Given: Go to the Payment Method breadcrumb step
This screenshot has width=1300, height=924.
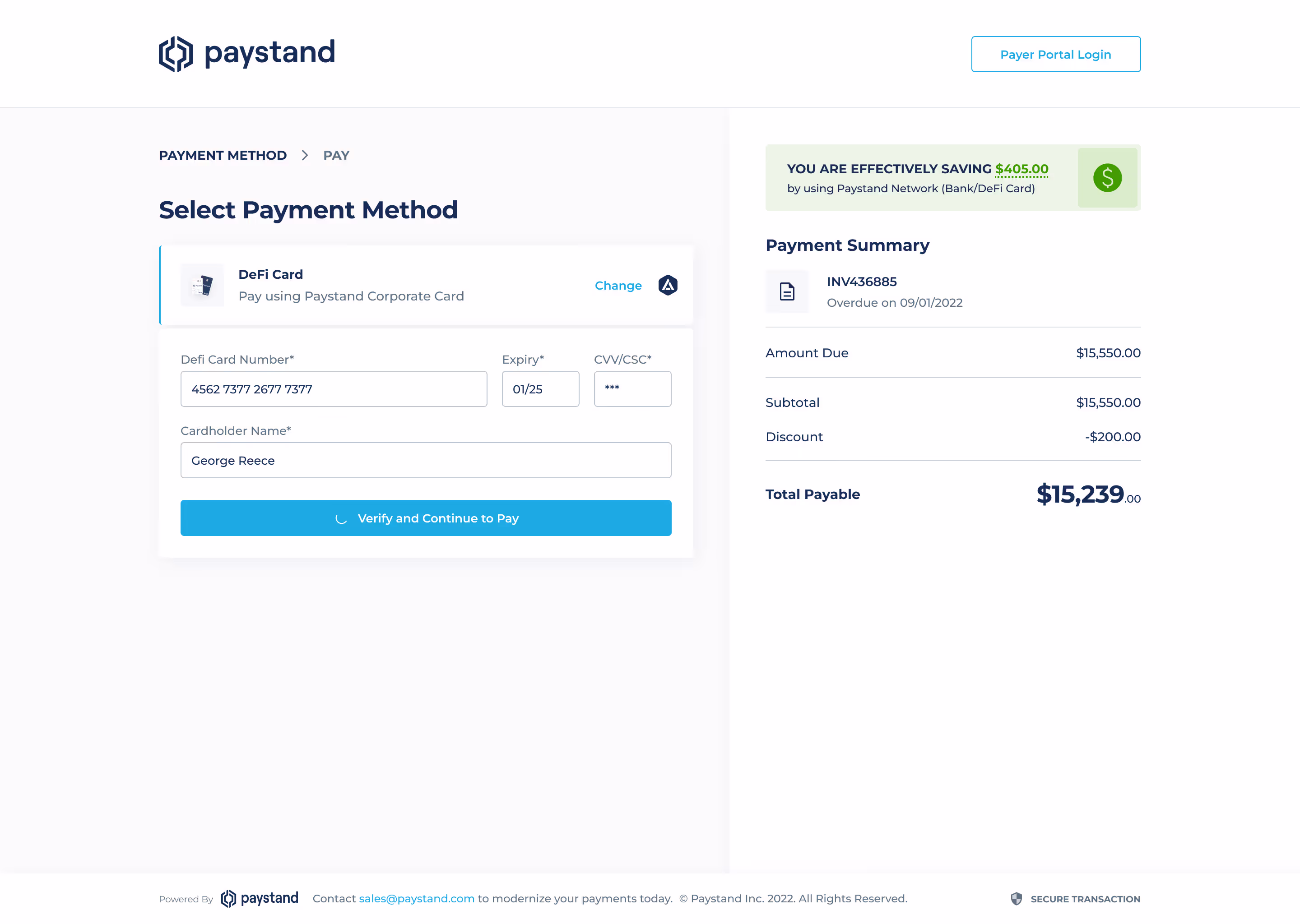Looking at the screenshot, I should tap(223, 155).
